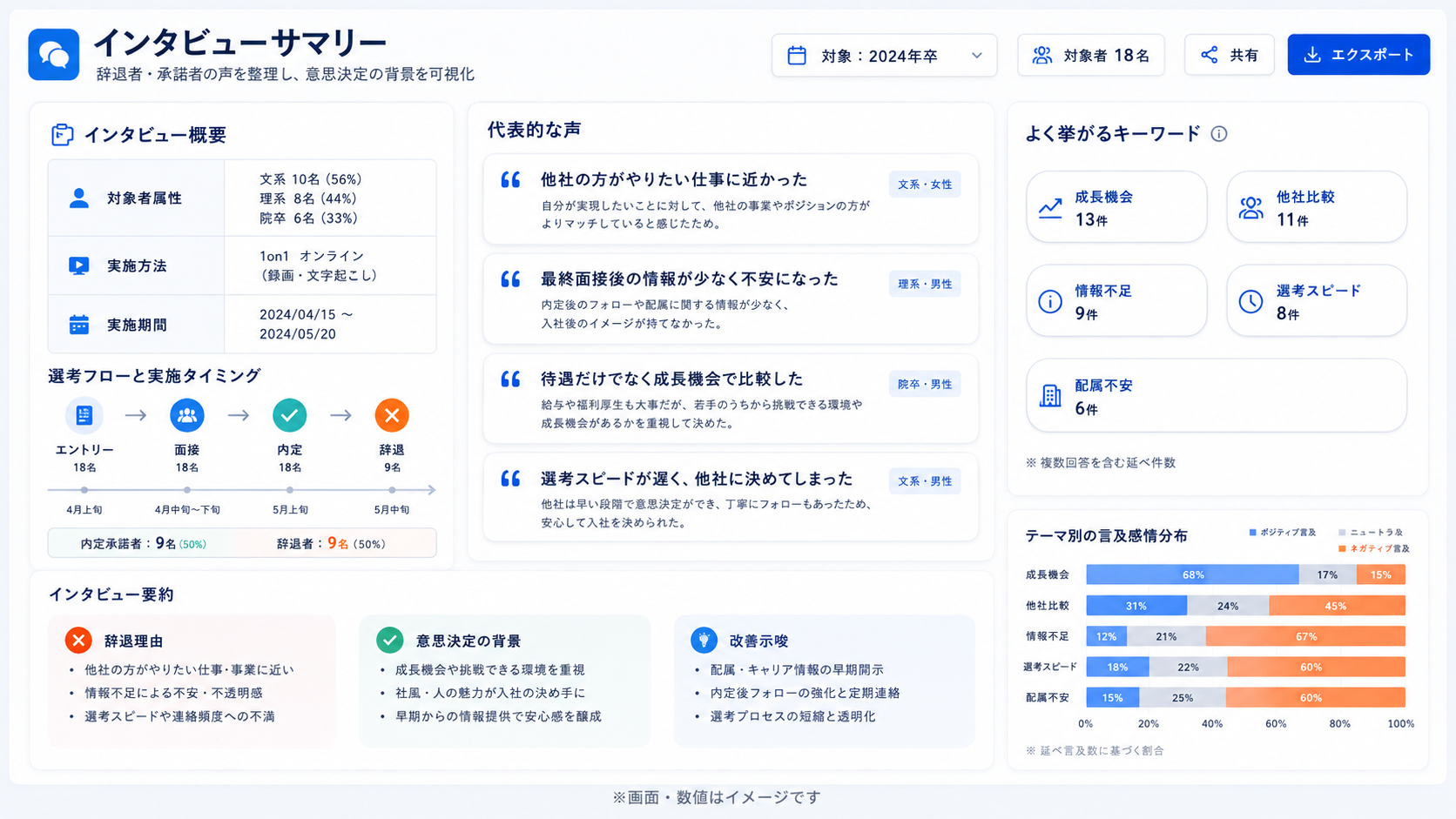Click the chat bubble app logo
Viewport: 1456px width, 819px height.
point(54,54)
